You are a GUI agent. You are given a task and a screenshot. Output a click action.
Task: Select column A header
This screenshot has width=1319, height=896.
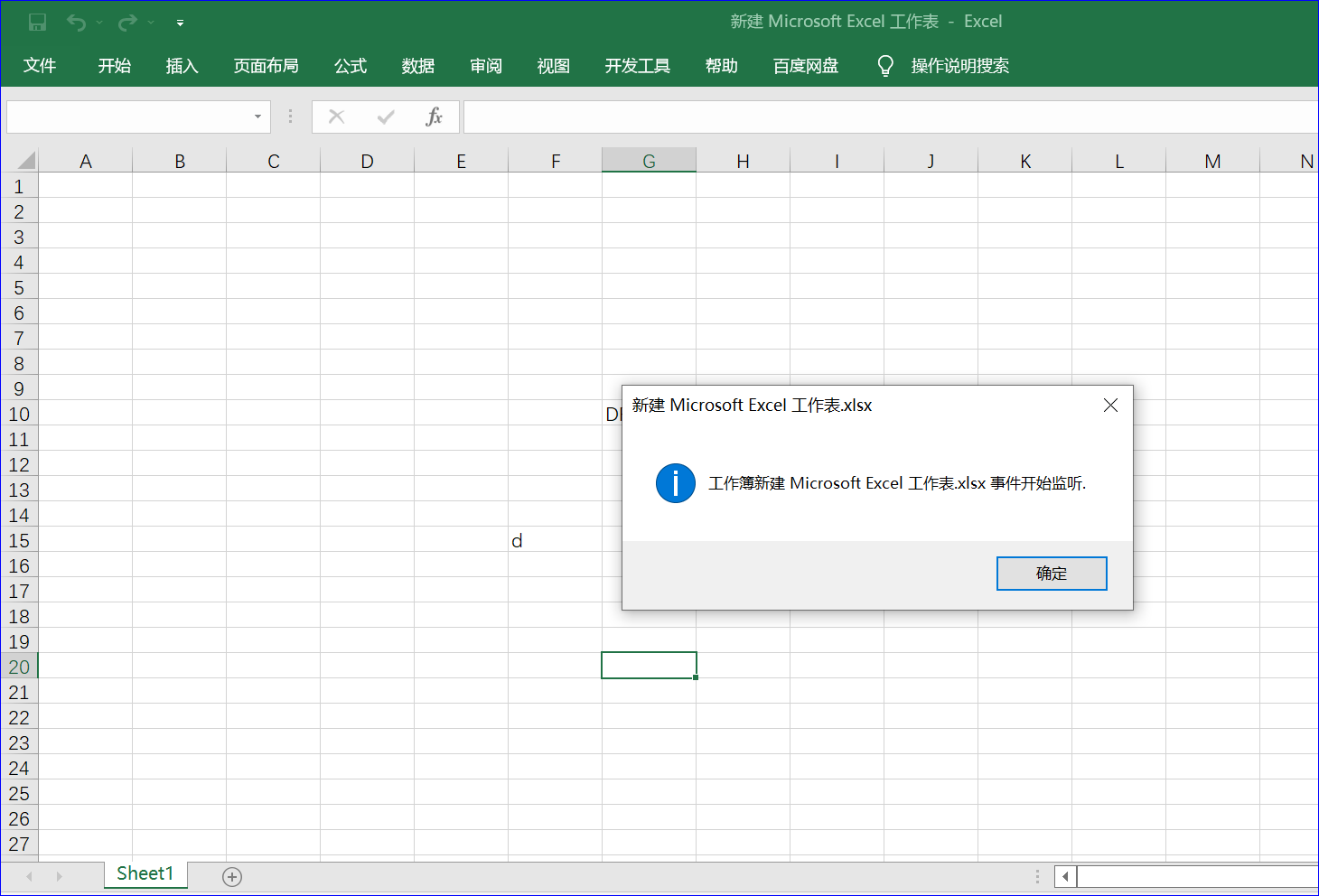click(86, 161)
